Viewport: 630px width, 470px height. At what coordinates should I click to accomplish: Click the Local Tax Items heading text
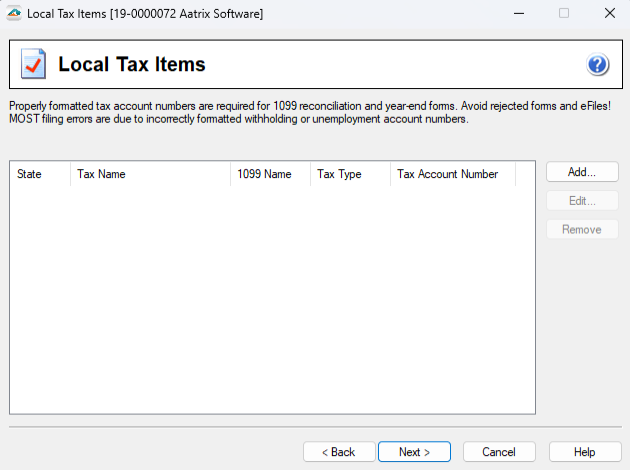[132, 65]
